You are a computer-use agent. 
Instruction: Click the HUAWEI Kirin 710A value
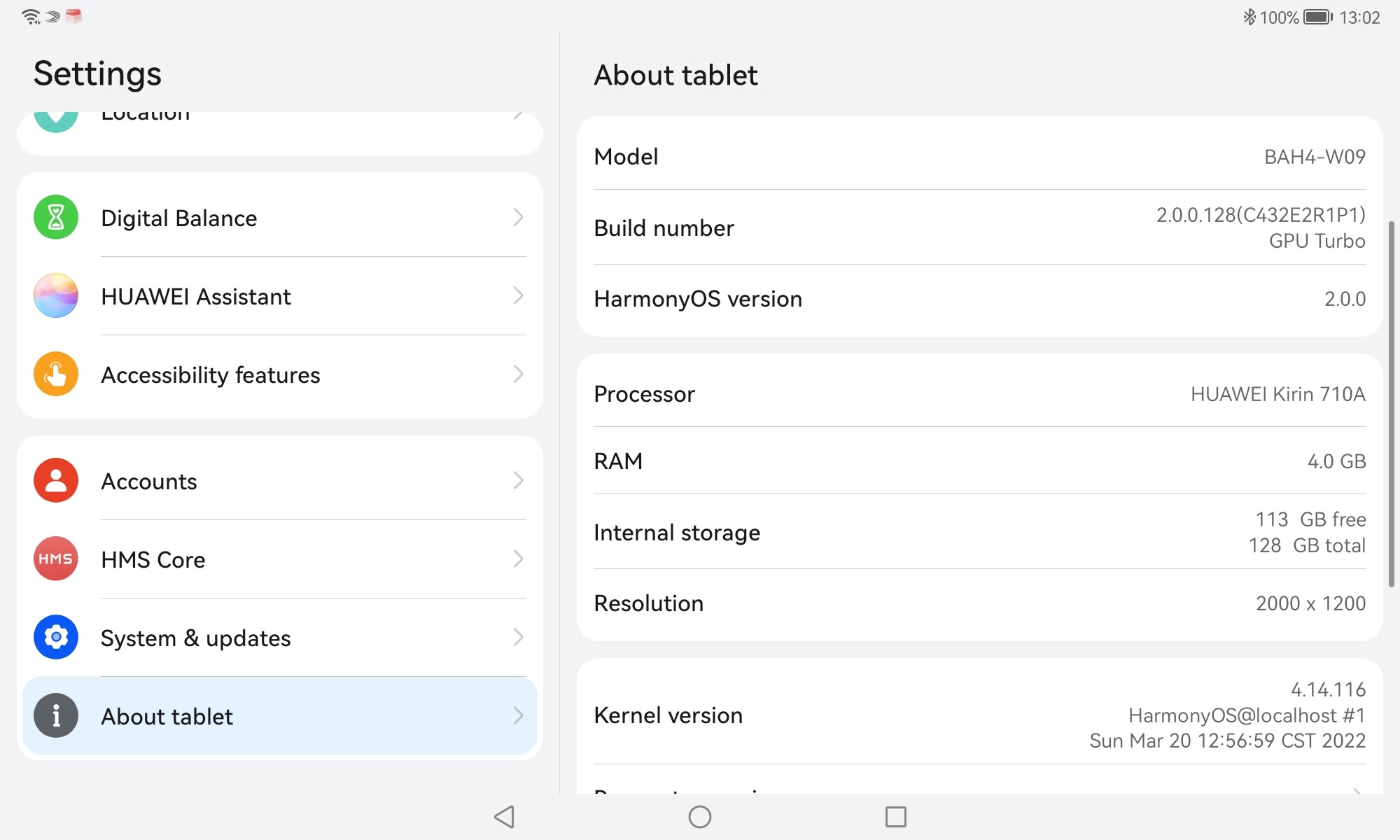coord(1278,394)
